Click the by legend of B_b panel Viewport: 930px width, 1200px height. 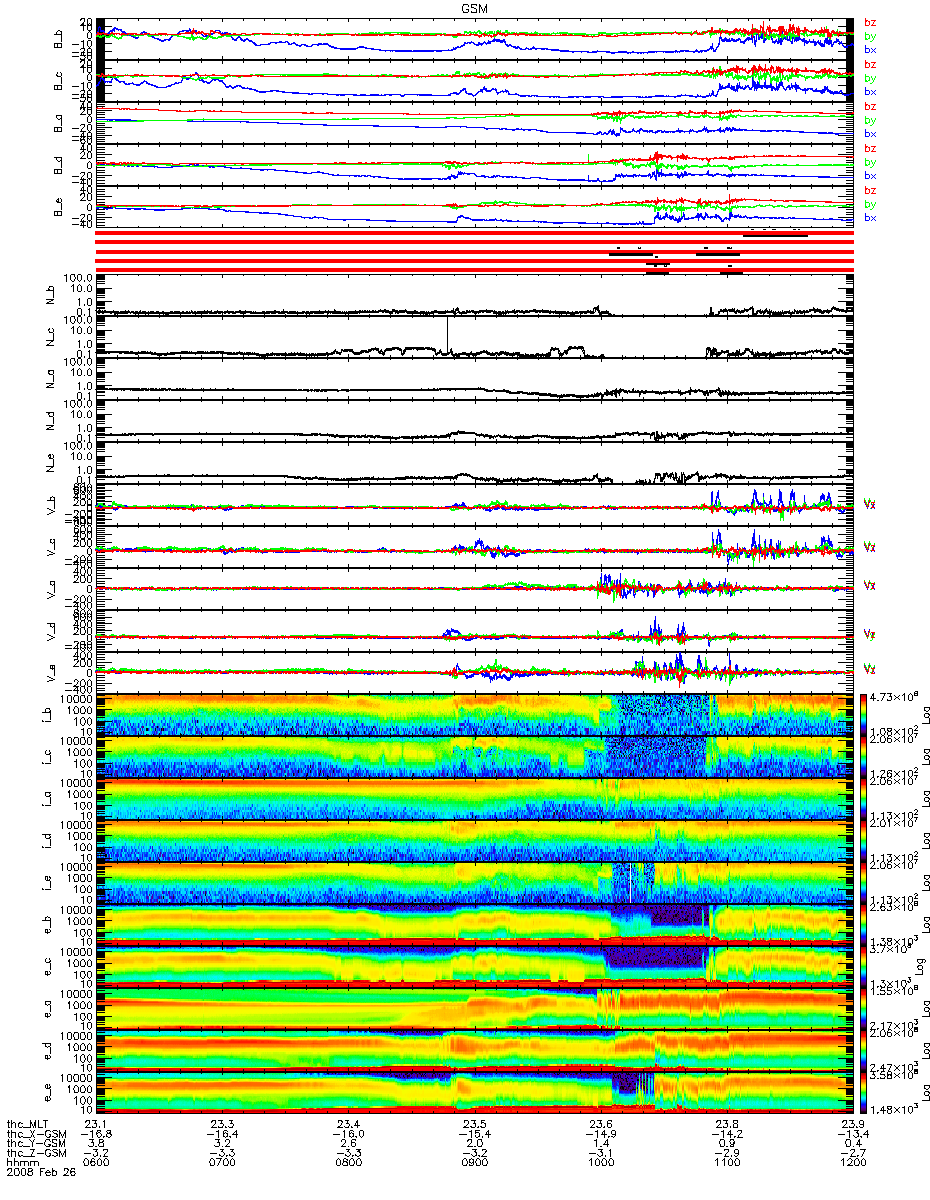[x=870, y=35]
